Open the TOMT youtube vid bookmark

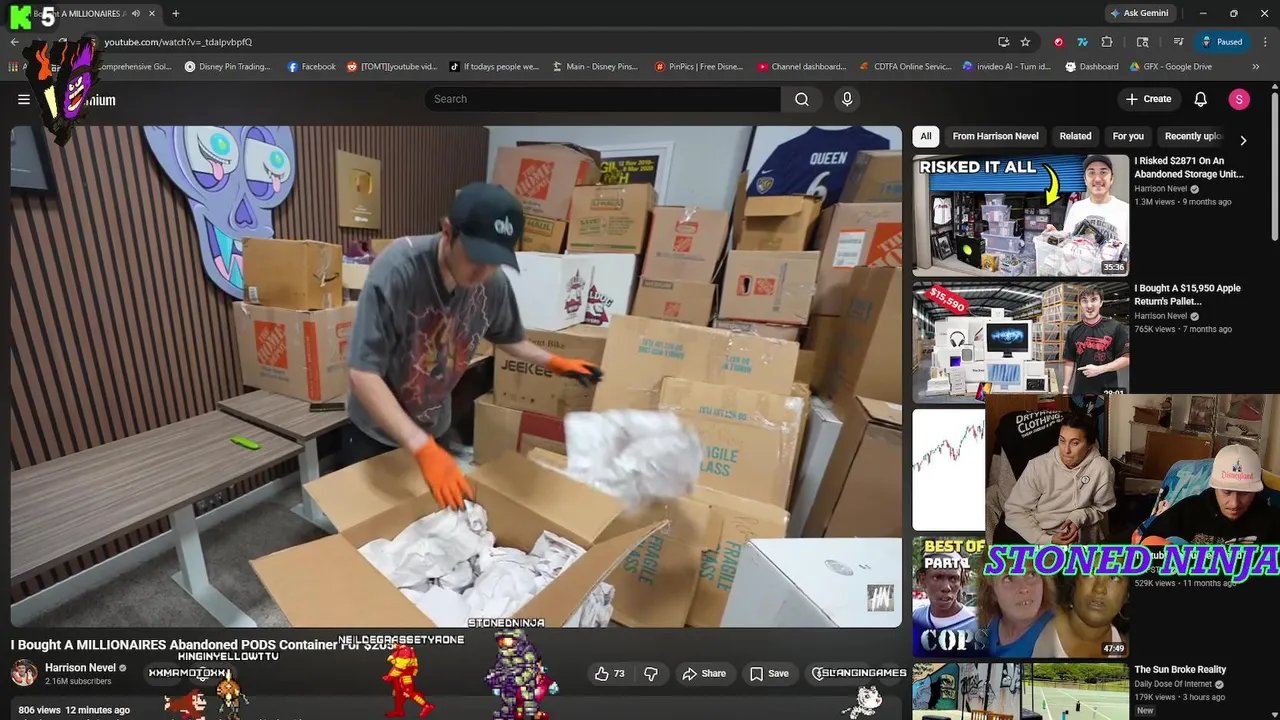(x=392, y=67)
